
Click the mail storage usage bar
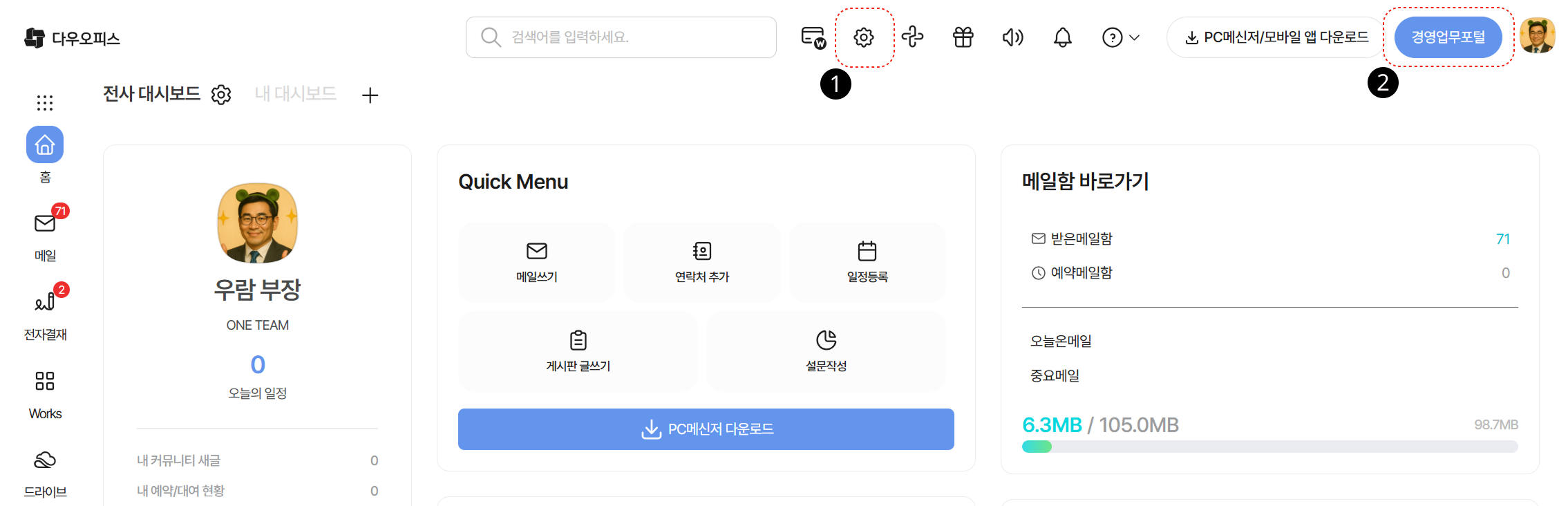(1269, 447)
